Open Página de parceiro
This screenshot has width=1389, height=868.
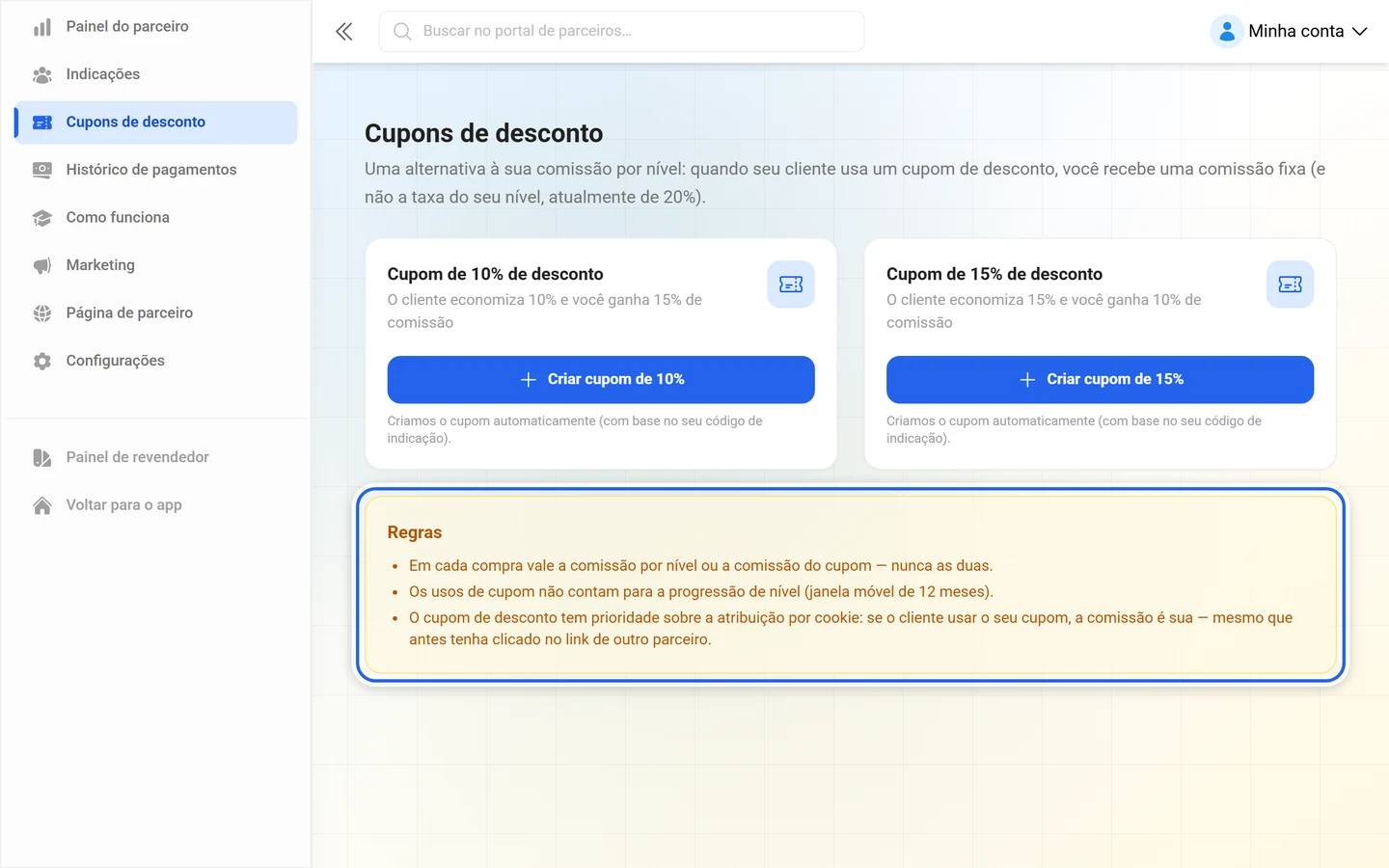coord(156,313)
